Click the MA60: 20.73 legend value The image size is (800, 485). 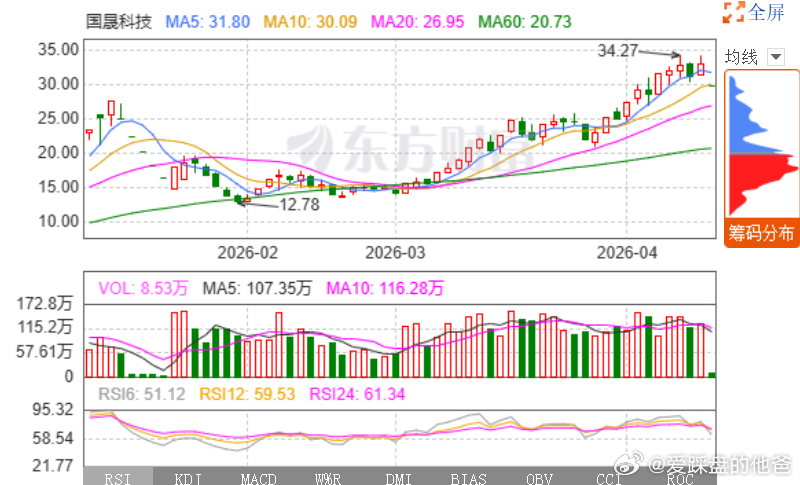[x=524, y=22]
